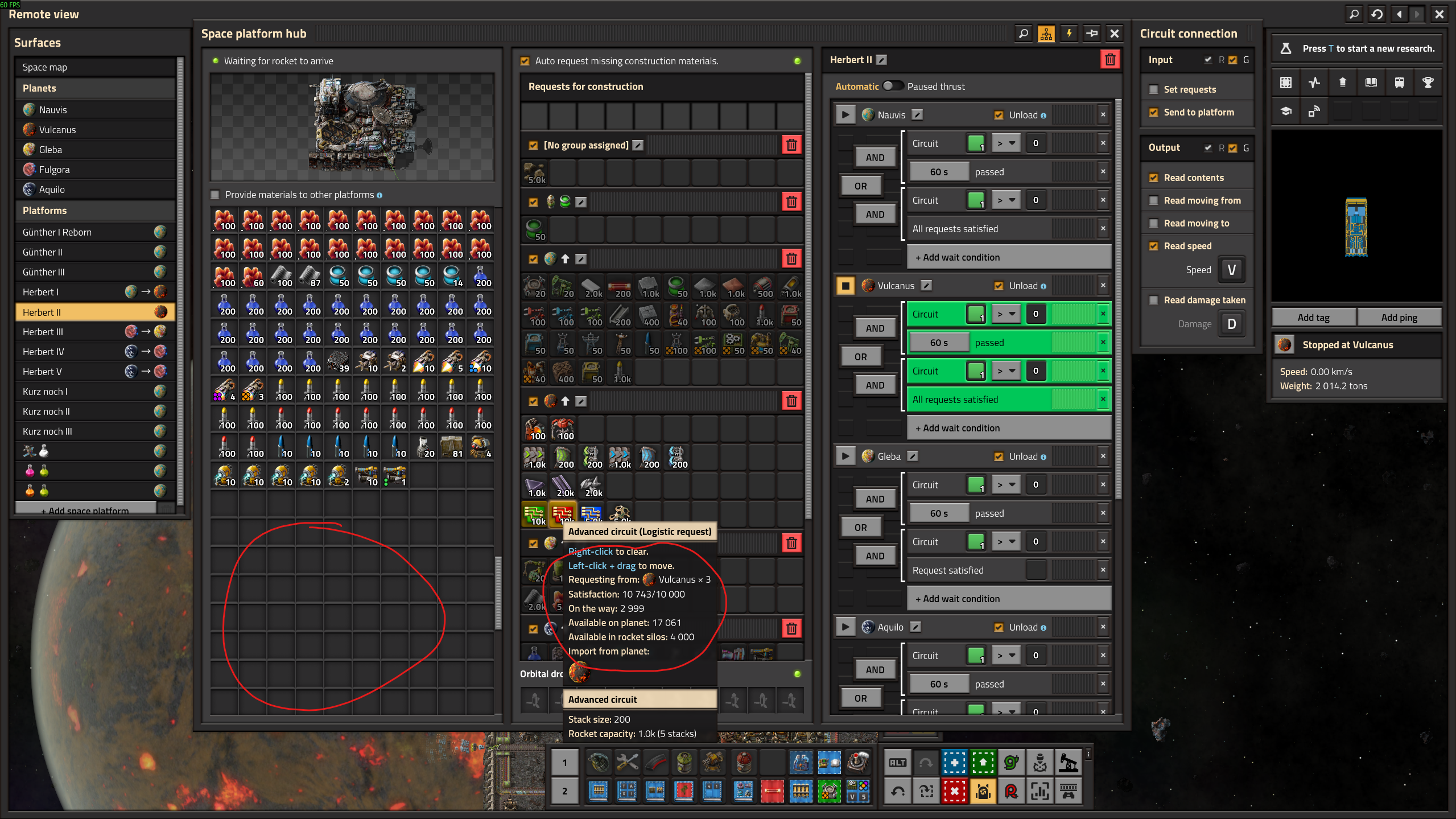Viewport: 1456px width, 819px height.
Task: Delete the Herbert II schedule with red trash icon
Action: [x=1109, y=60]
